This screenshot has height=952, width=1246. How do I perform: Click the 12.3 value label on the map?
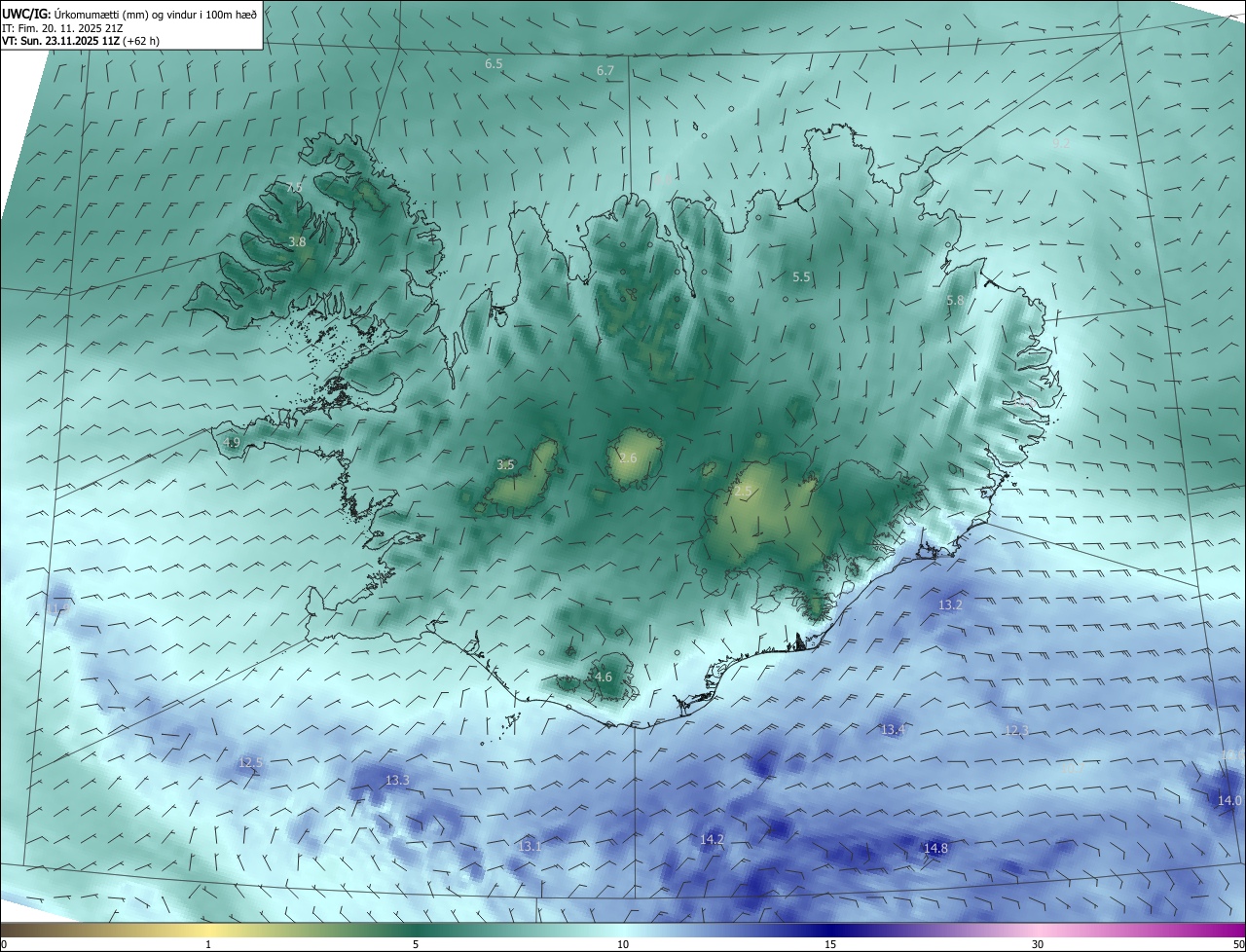tap(1016, 730)
